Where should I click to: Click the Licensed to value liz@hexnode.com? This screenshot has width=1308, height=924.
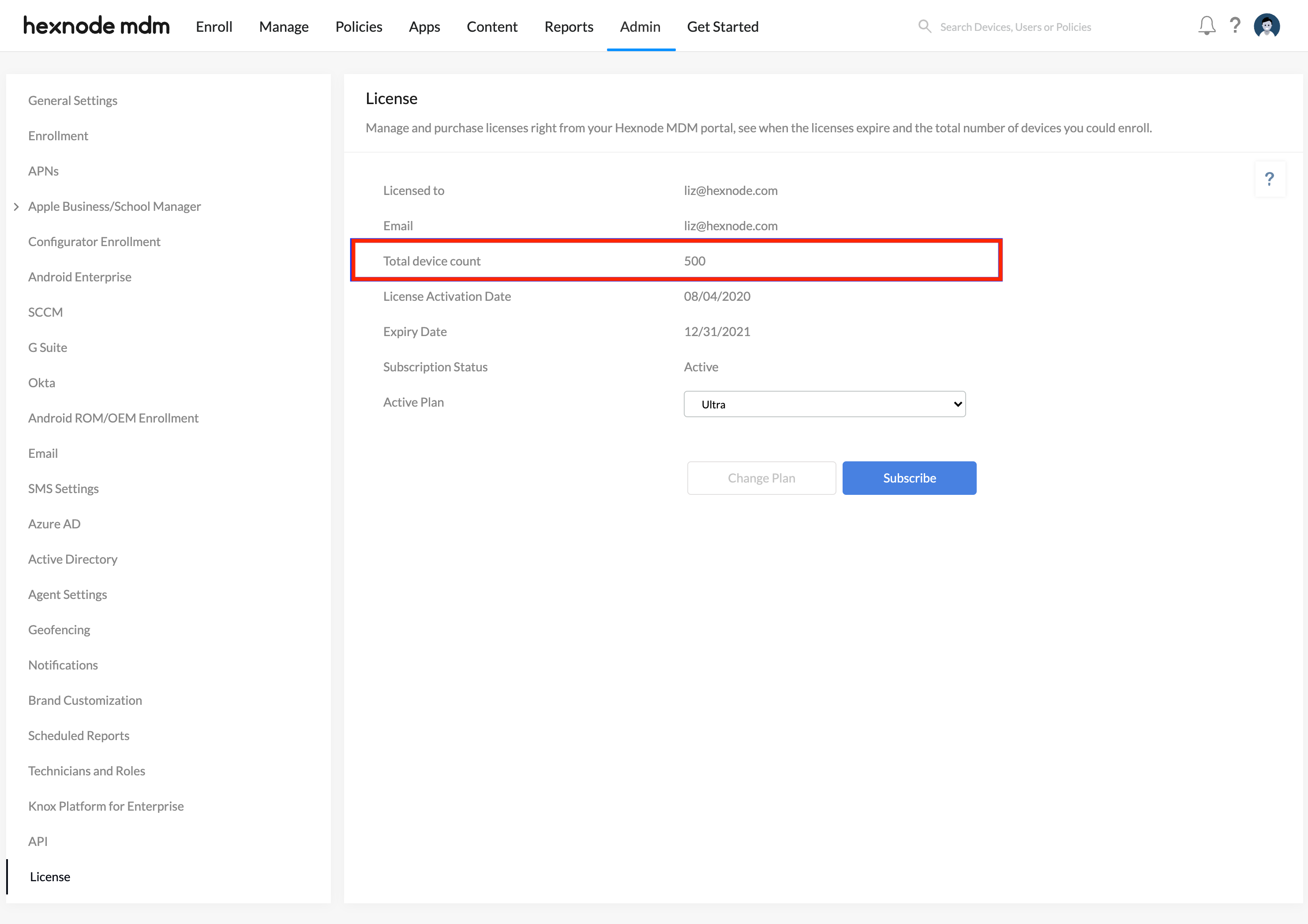(x=731, y=190)
